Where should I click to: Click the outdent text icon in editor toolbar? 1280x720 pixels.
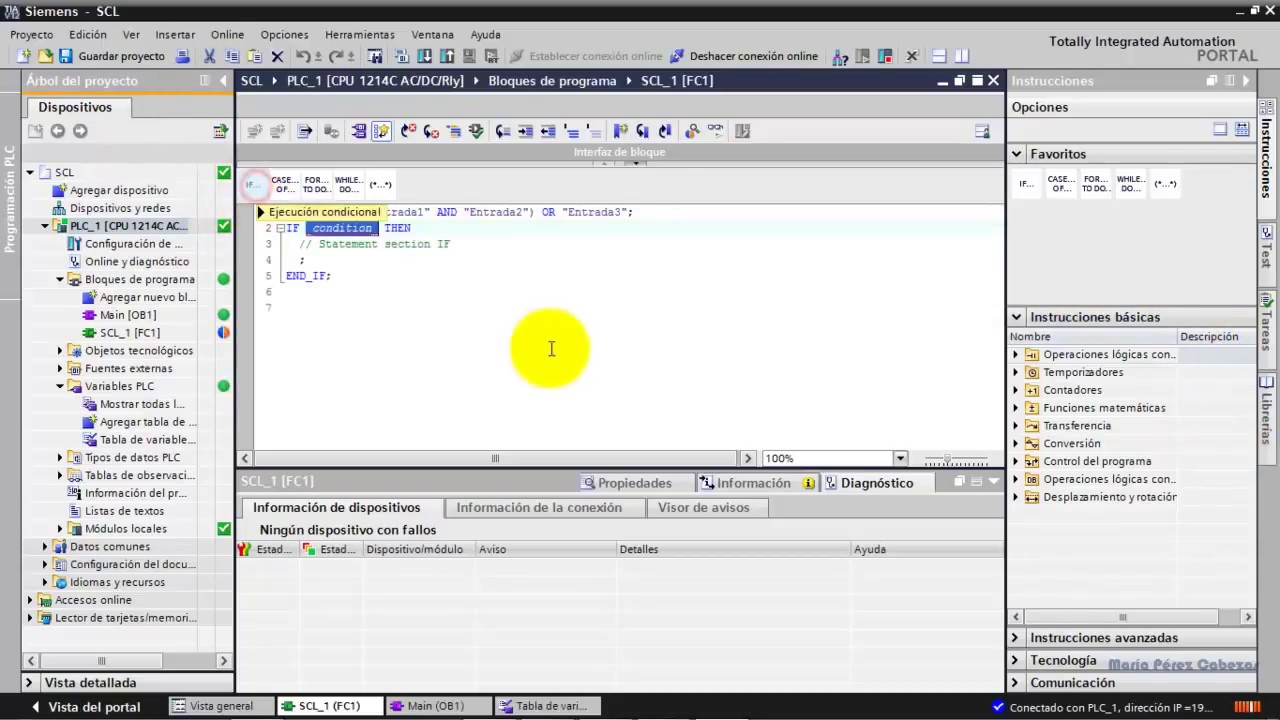tap(547, 131)
